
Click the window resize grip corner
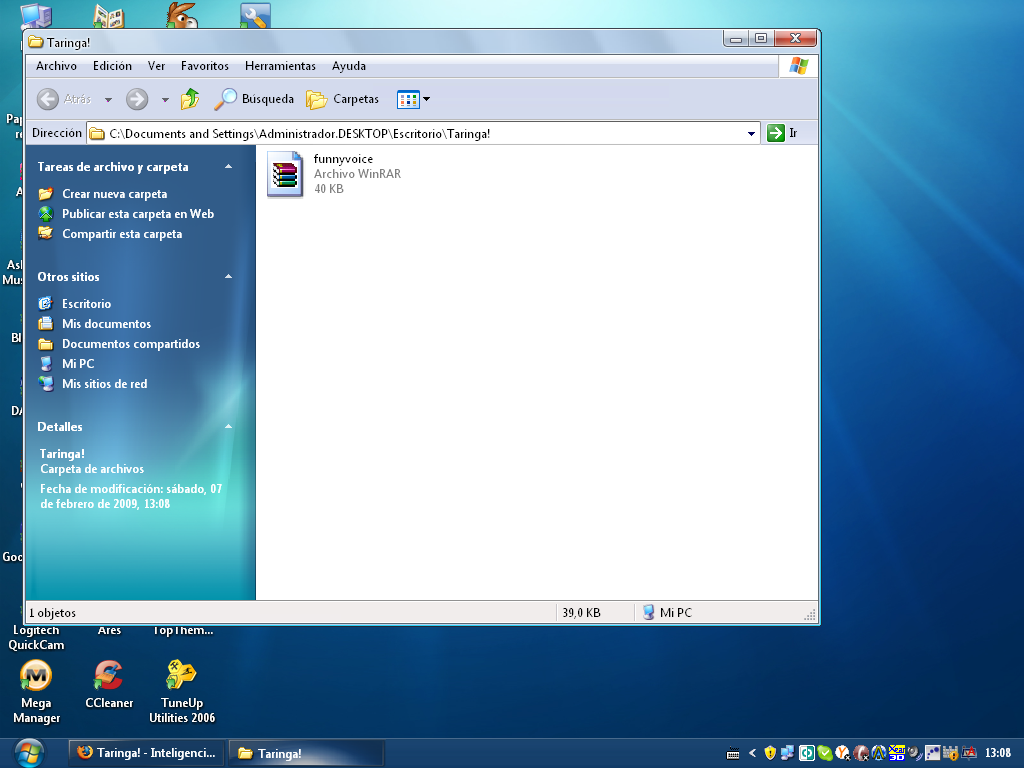[810, 615]
